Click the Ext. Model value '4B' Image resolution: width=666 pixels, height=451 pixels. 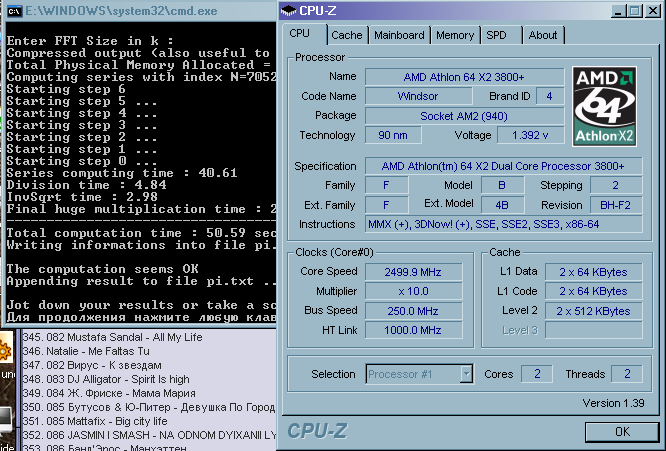(x=502, y=205)
